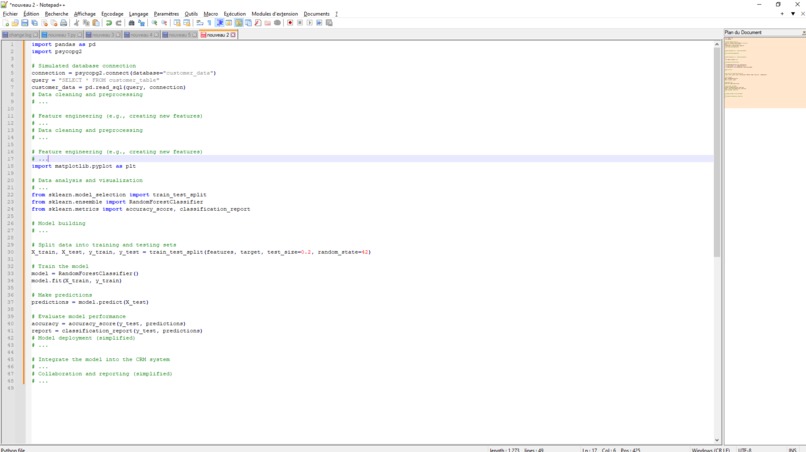Open the Édition menu

(31, 14)
